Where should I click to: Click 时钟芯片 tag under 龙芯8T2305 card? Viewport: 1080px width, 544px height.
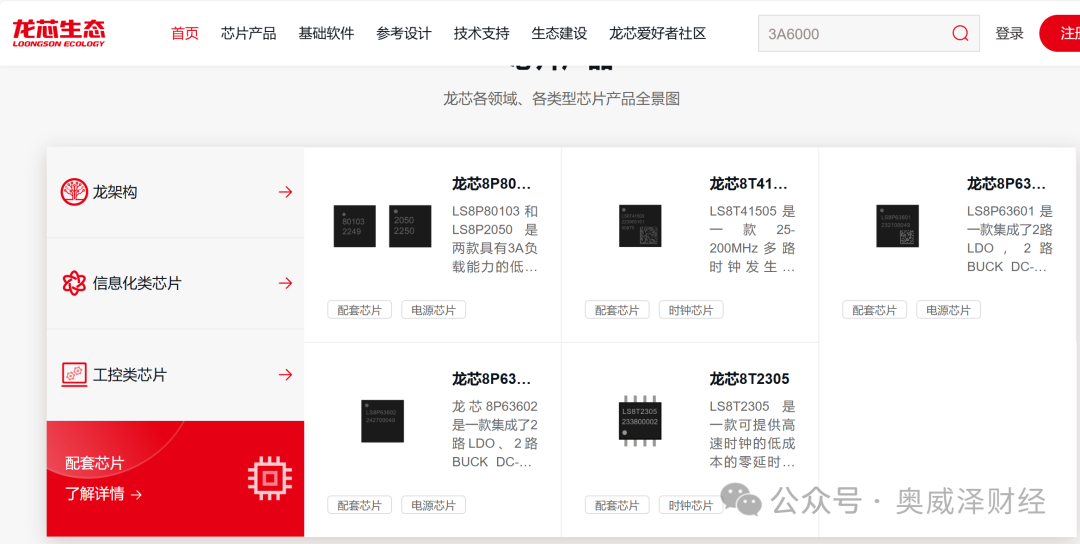(691, 505)
